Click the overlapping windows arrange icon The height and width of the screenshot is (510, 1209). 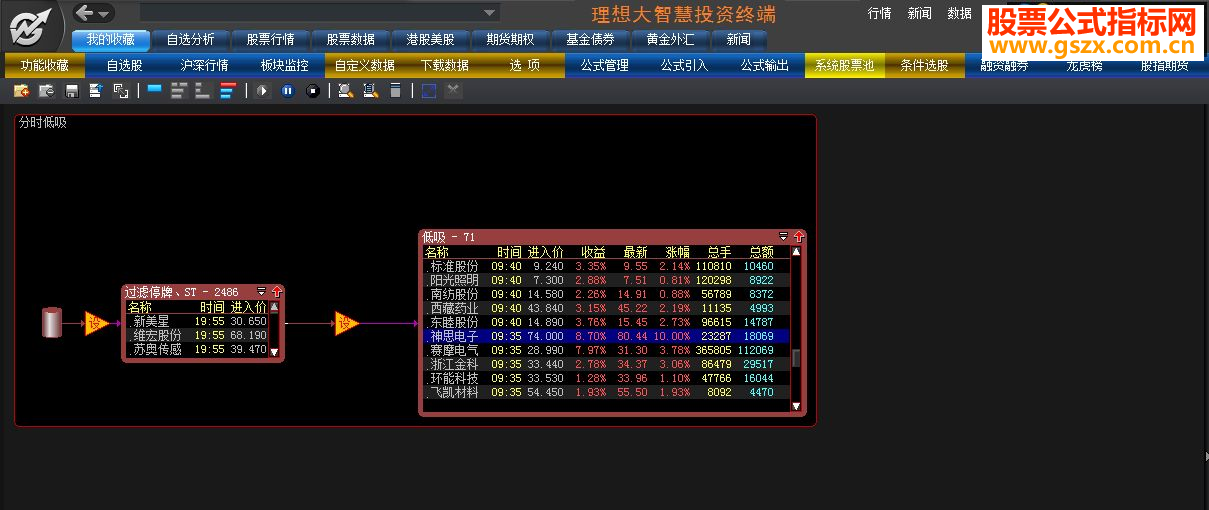click(121, 91)
